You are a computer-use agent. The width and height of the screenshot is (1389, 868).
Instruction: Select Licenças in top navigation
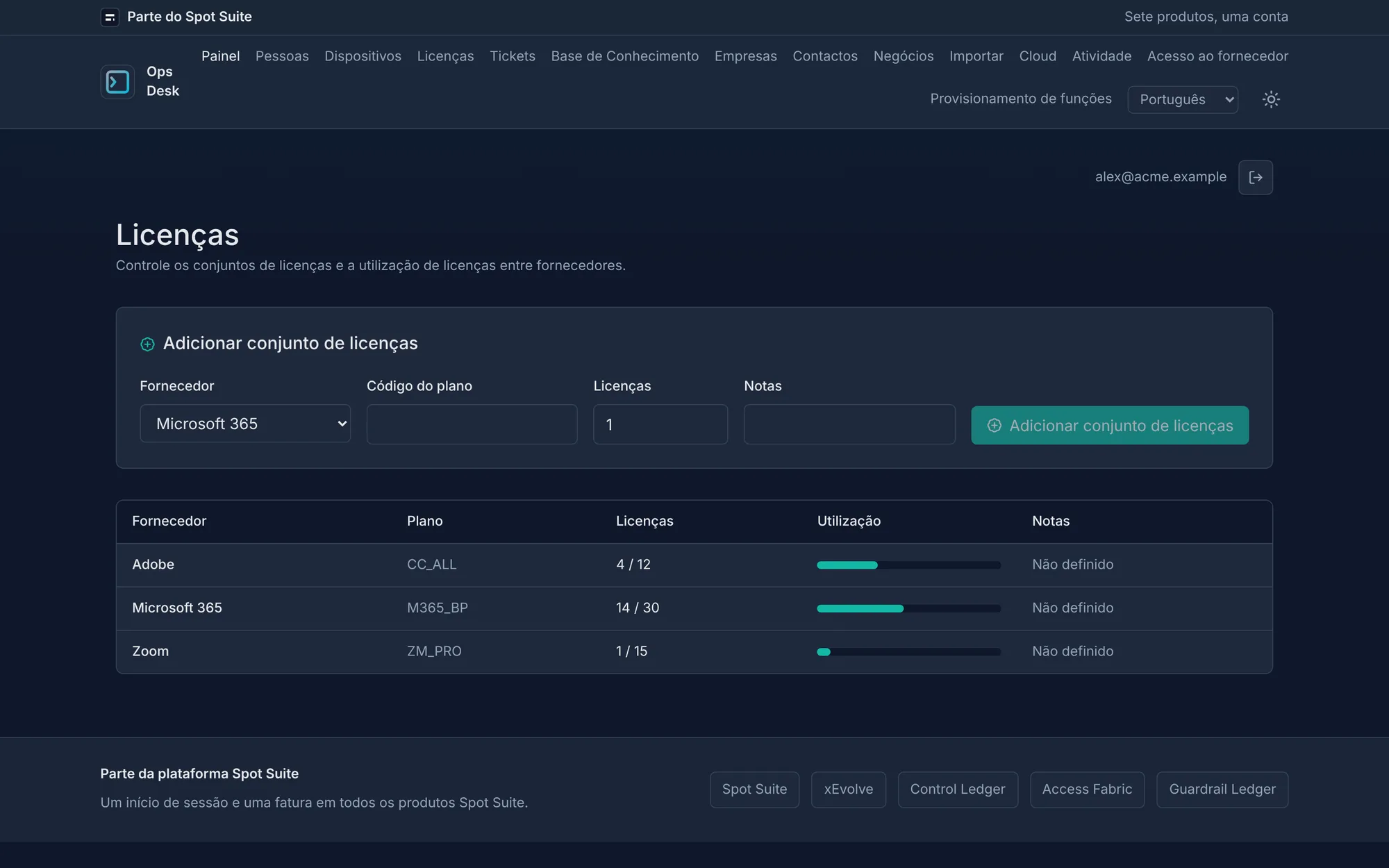pyautogui.click(x=446, y=56)
